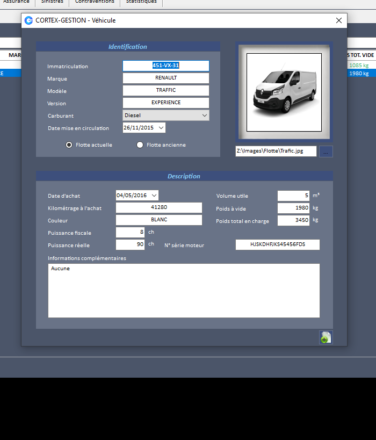Viewport: 376px width, 440px height.
Task: Open the Carburant Diesel dropdown
Action: coord(166,115)
